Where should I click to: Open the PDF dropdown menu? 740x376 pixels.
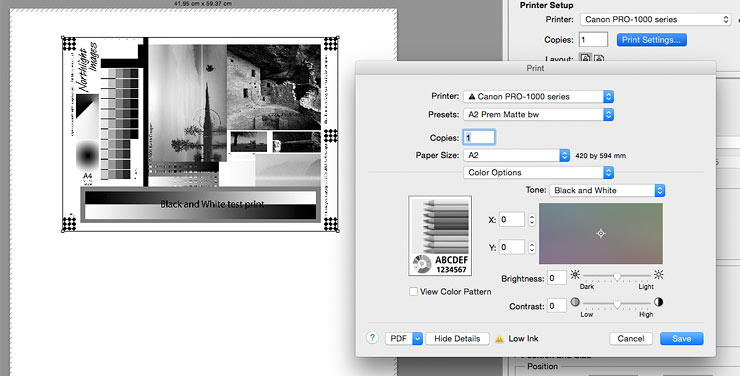tap(404, 338)
